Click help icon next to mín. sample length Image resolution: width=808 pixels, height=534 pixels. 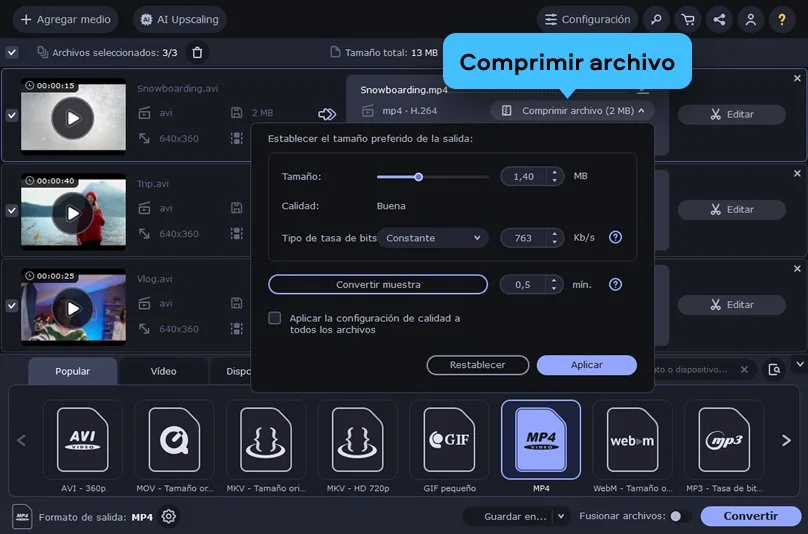pyautogui.click(x=615, y=285)
